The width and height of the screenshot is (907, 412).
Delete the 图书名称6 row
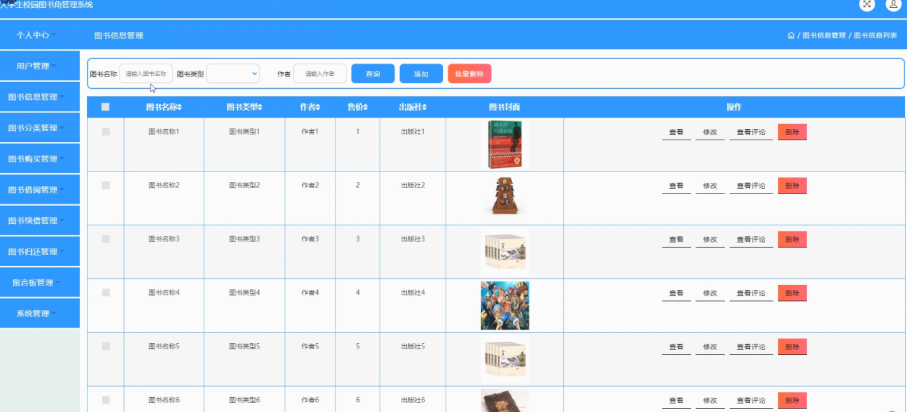pyautogui.click(x=792, y=400)
